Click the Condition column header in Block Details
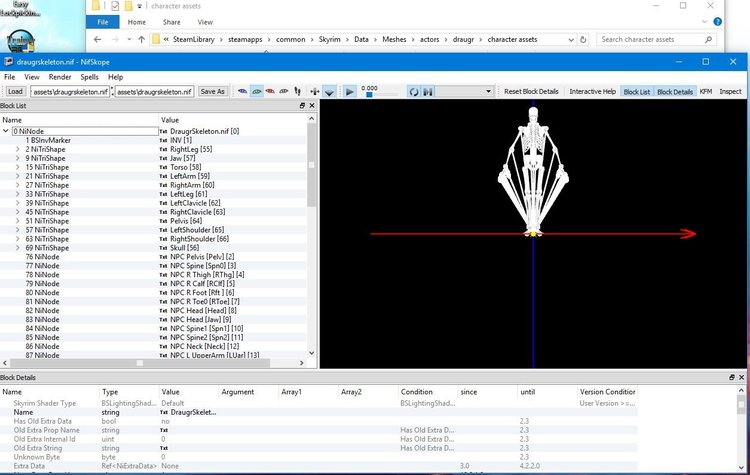 pos(417,392)
